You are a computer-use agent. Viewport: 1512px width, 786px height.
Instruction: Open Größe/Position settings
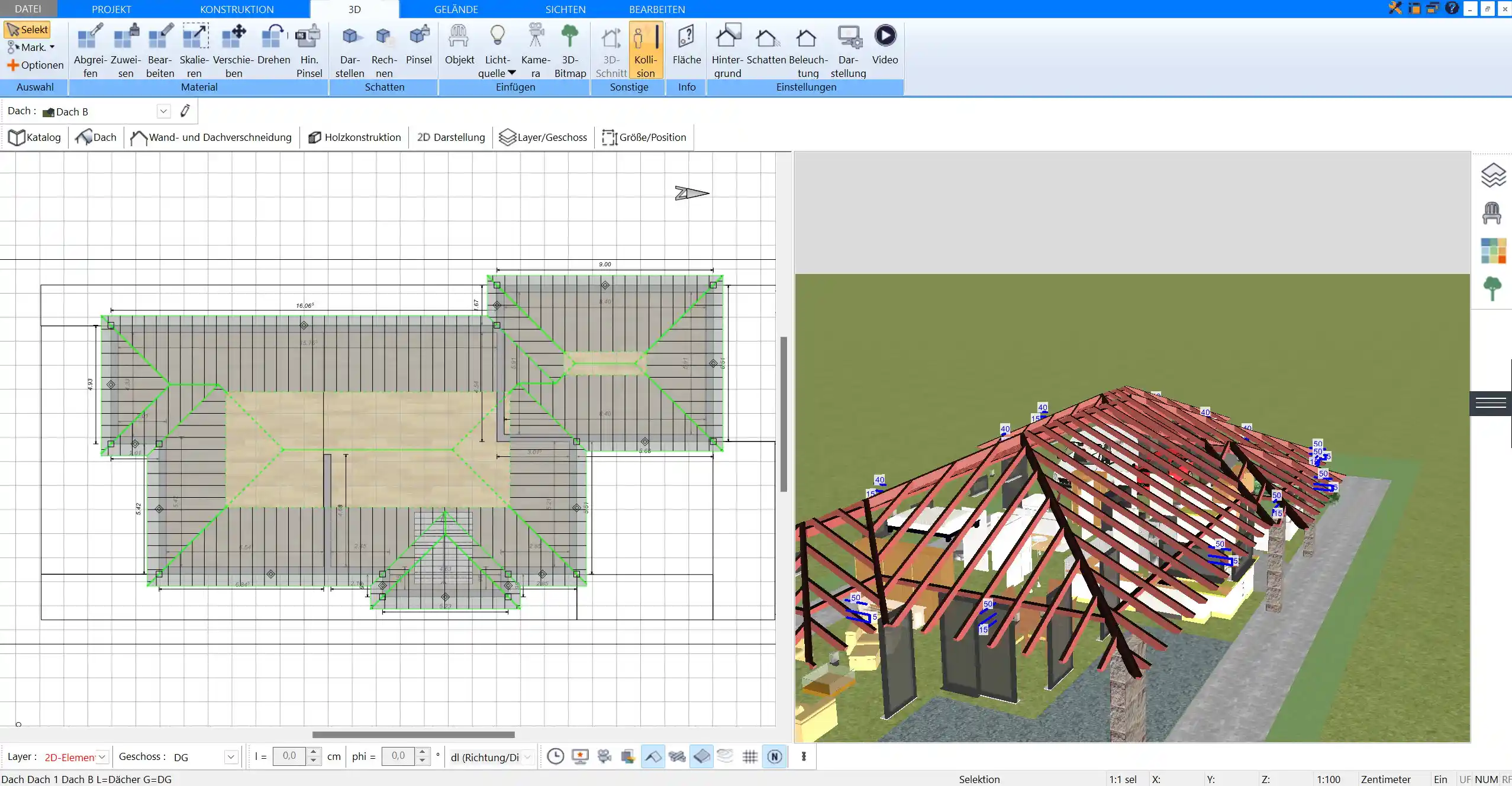(644, 137)
